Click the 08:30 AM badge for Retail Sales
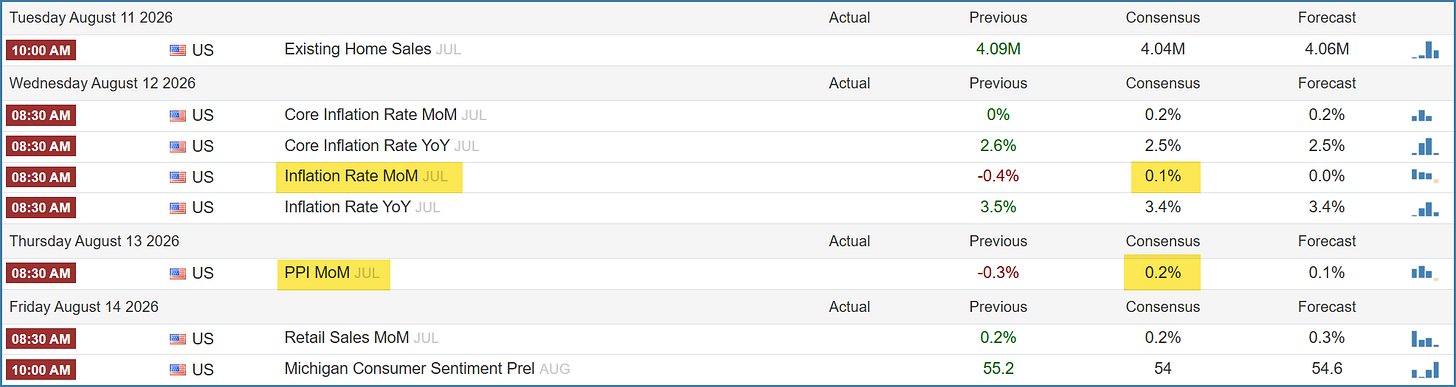 tap(41, 338)
